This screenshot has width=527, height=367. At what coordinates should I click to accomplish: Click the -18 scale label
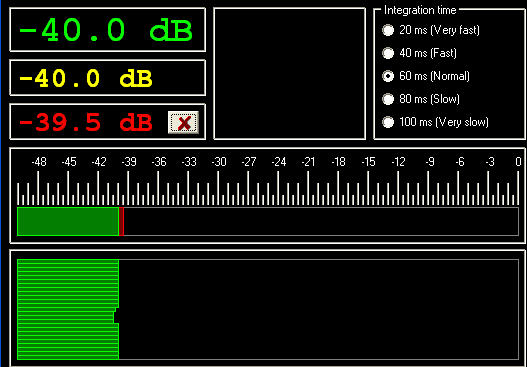point(338,162)
